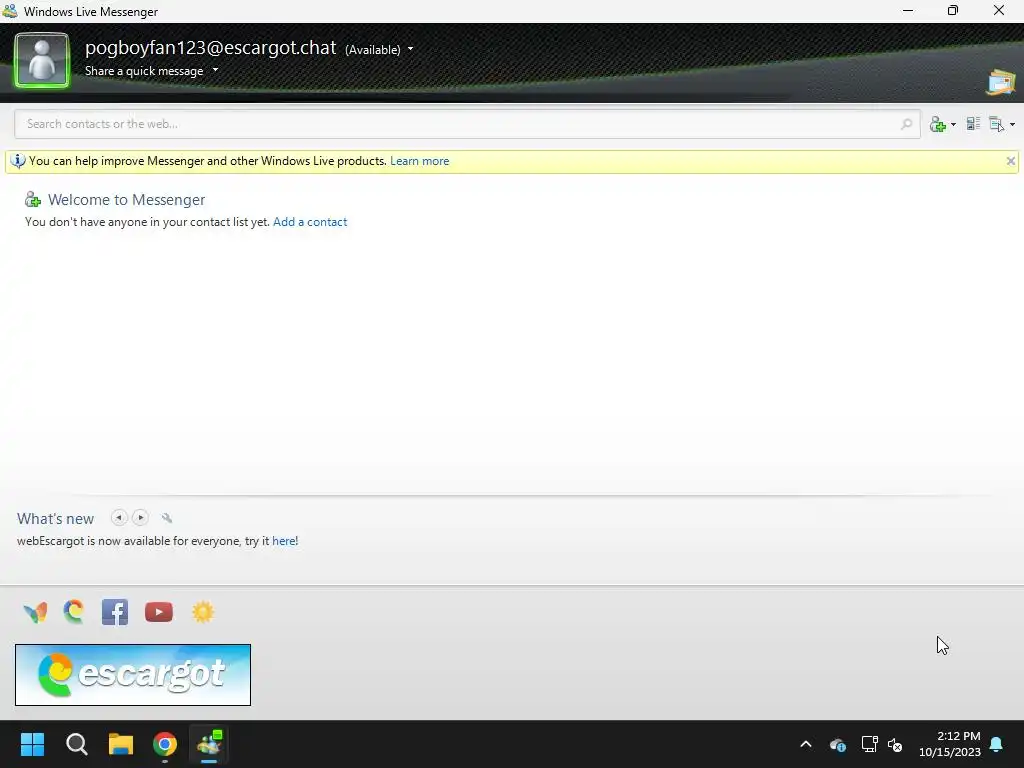Open the notifications bell icon
Screen dimensions: 1024x768
997,744
